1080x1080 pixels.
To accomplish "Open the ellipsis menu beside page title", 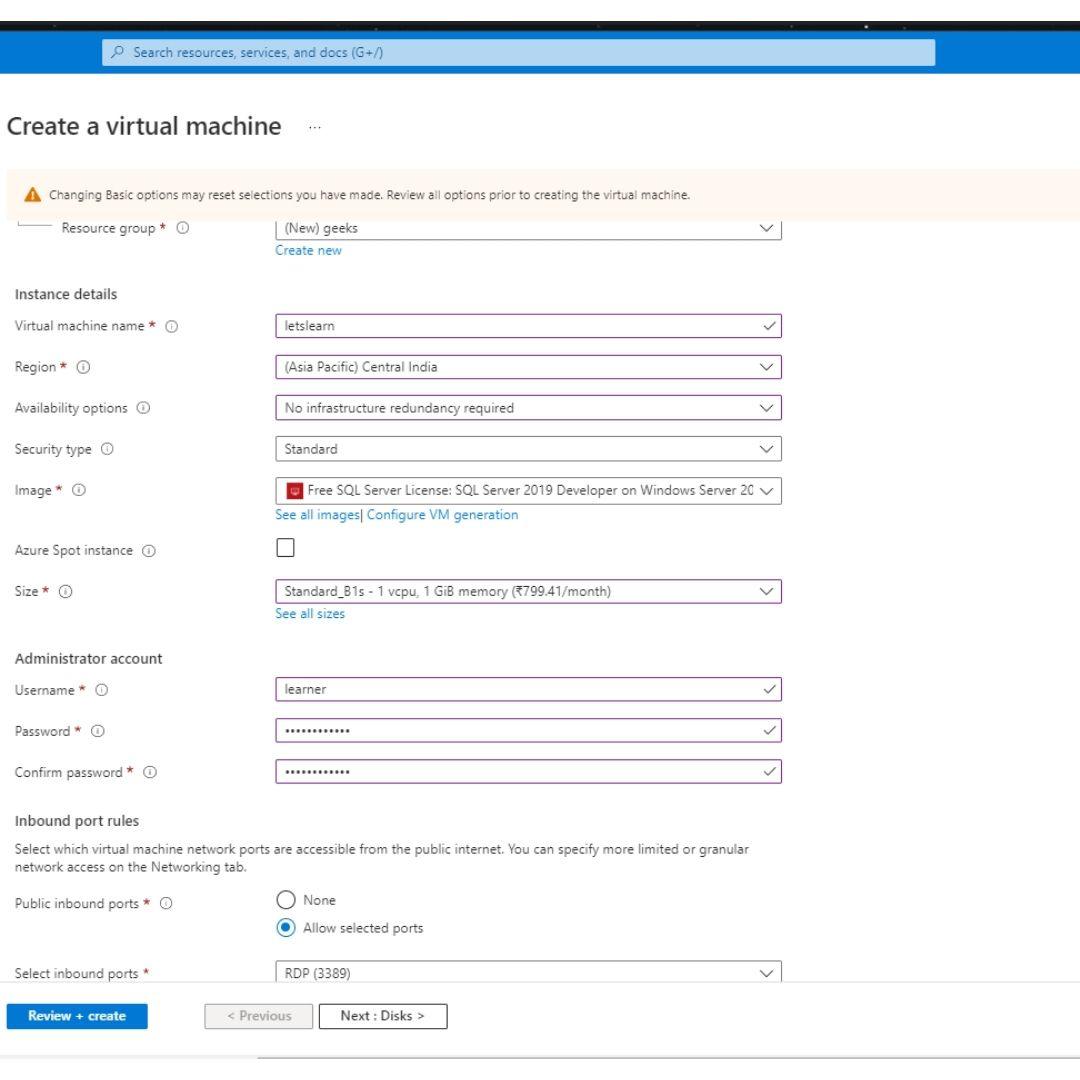I will 315,127.
